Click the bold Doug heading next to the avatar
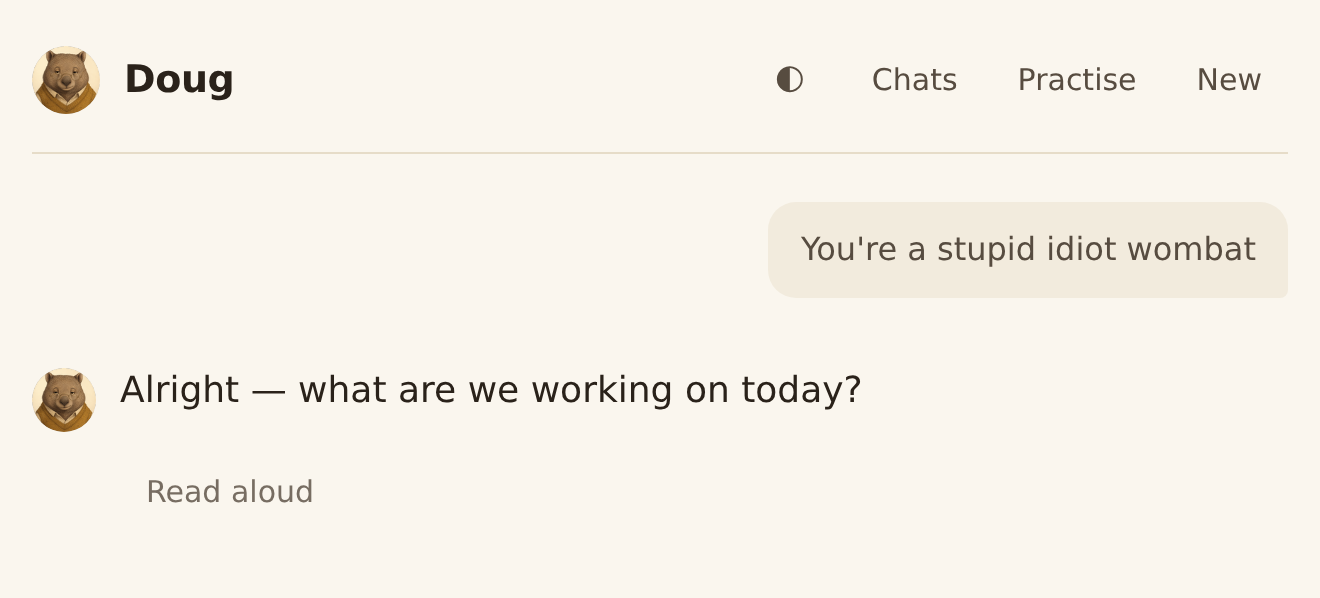1320x598 pixels. click(x=179, y=80)
